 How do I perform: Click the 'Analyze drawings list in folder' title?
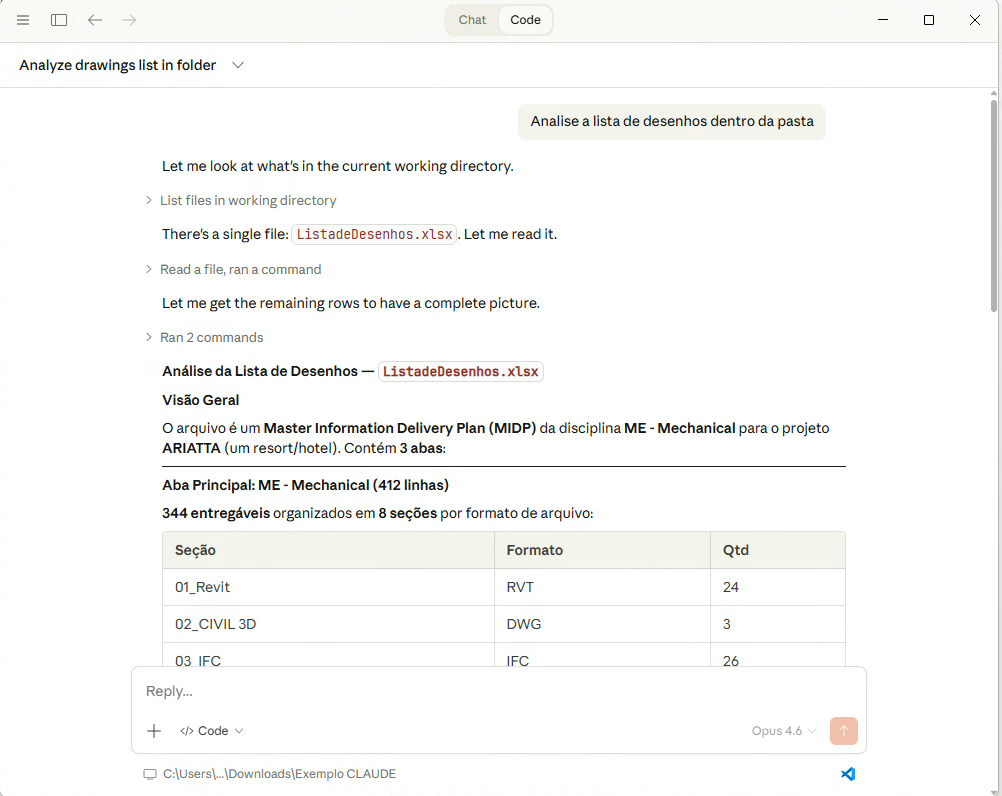(118, 65)
